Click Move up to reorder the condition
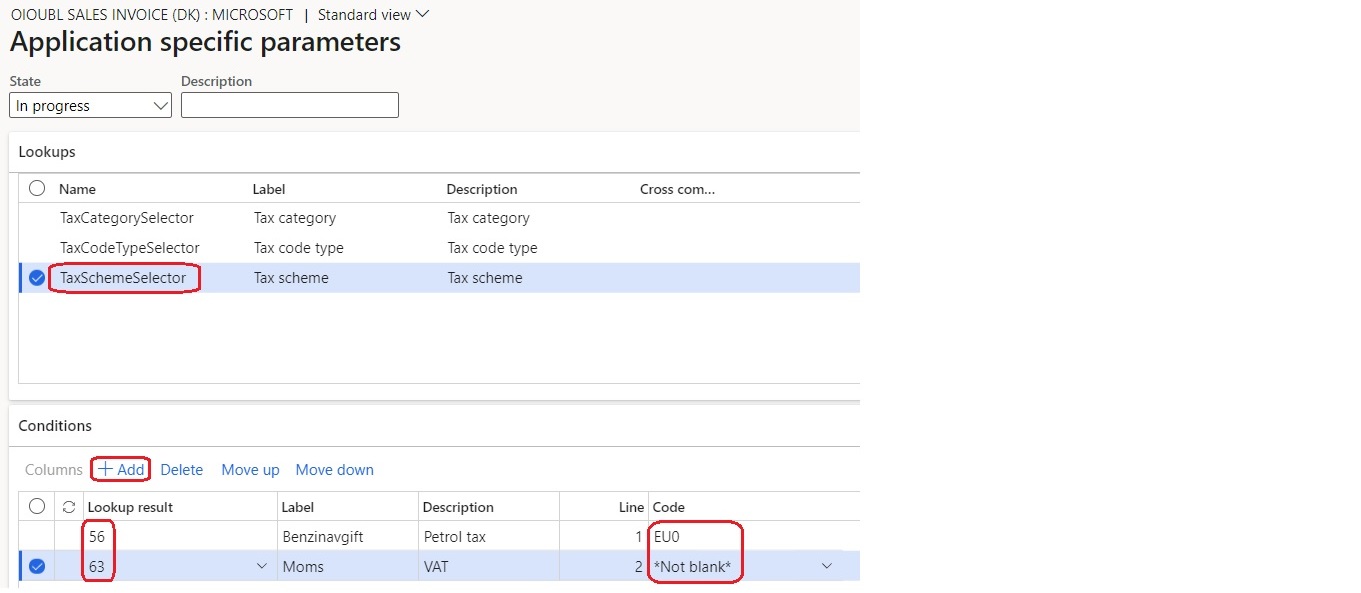 pos(249,469)
